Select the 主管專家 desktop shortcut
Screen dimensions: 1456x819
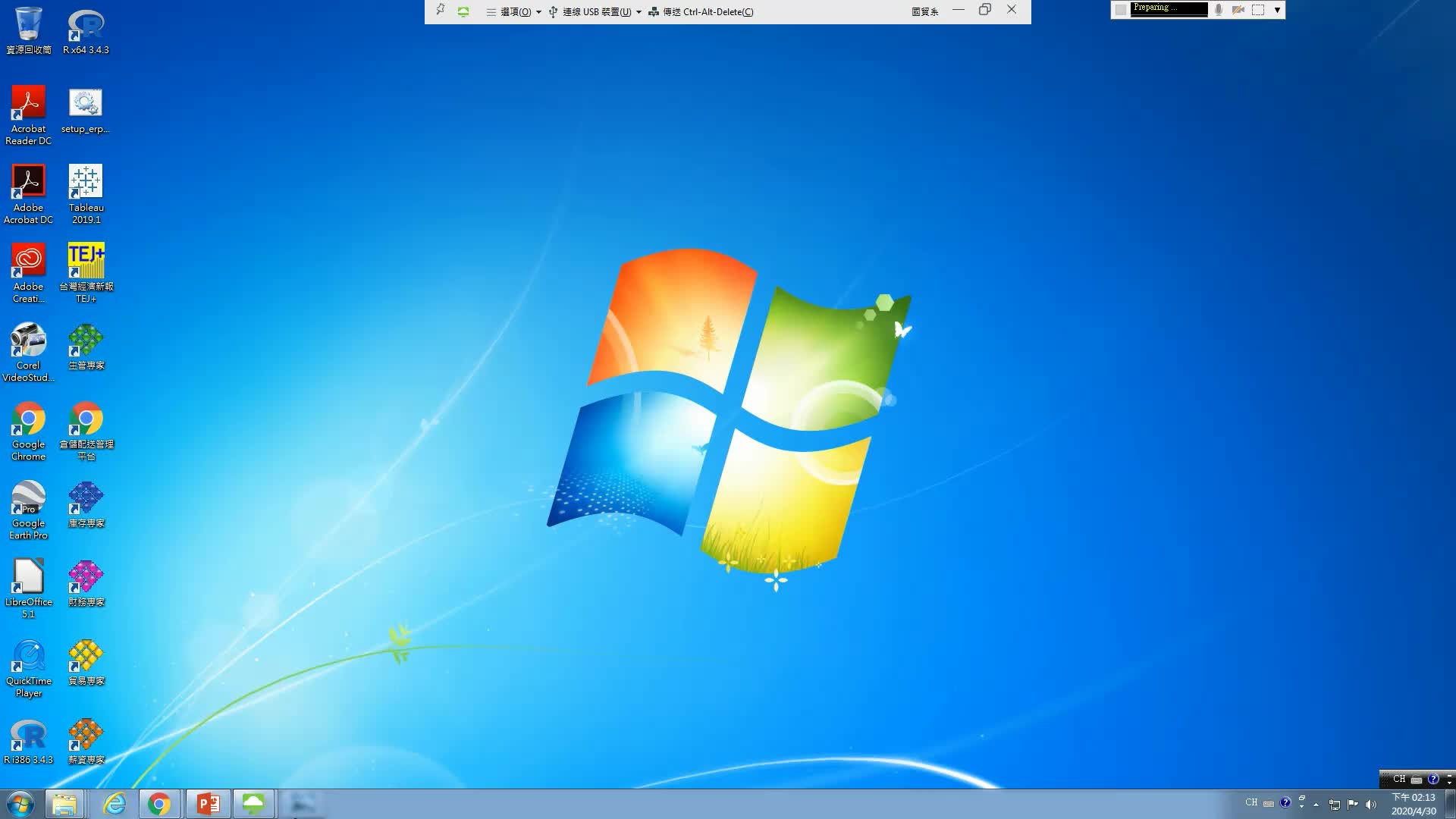click(x=86, y=347)
